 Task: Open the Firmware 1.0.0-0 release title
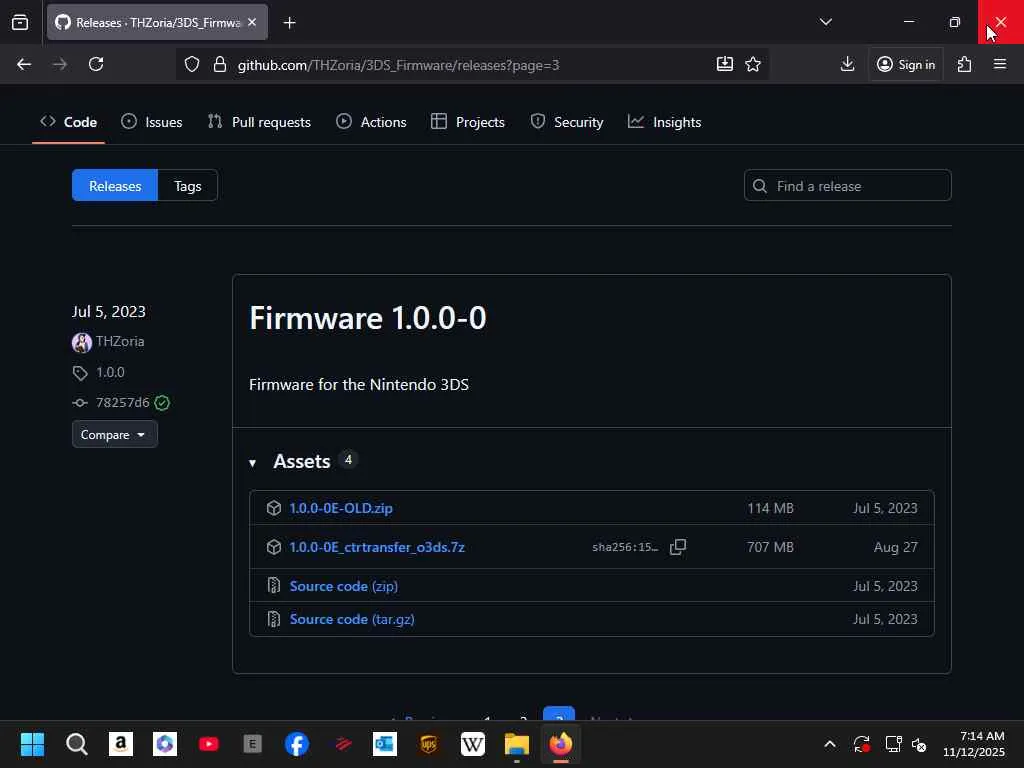coord(368,318)
